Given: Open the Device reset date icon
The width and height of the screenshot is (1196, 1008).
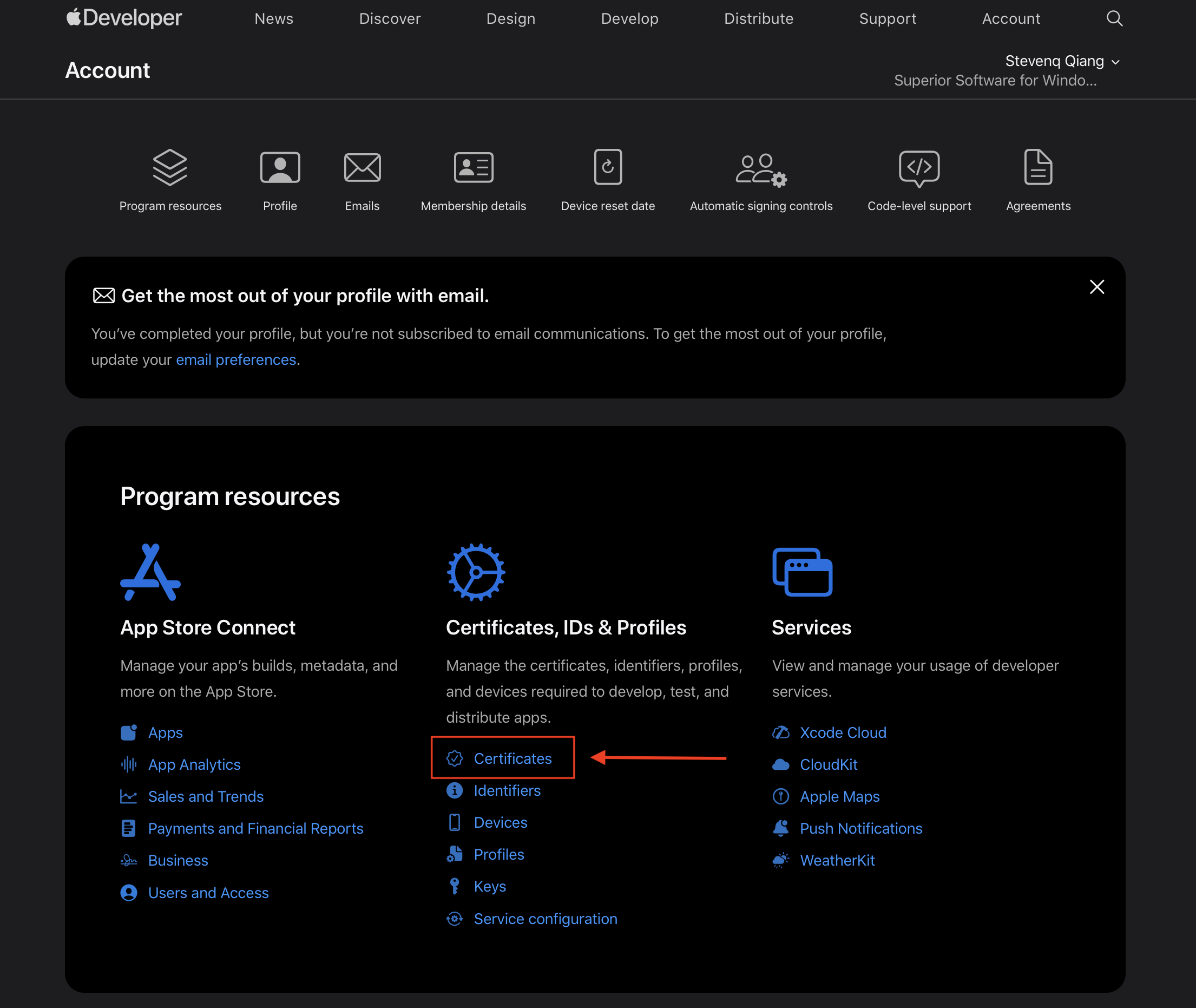Looking at the screenshot, I should pyautogui.click(x=608, y=167).
